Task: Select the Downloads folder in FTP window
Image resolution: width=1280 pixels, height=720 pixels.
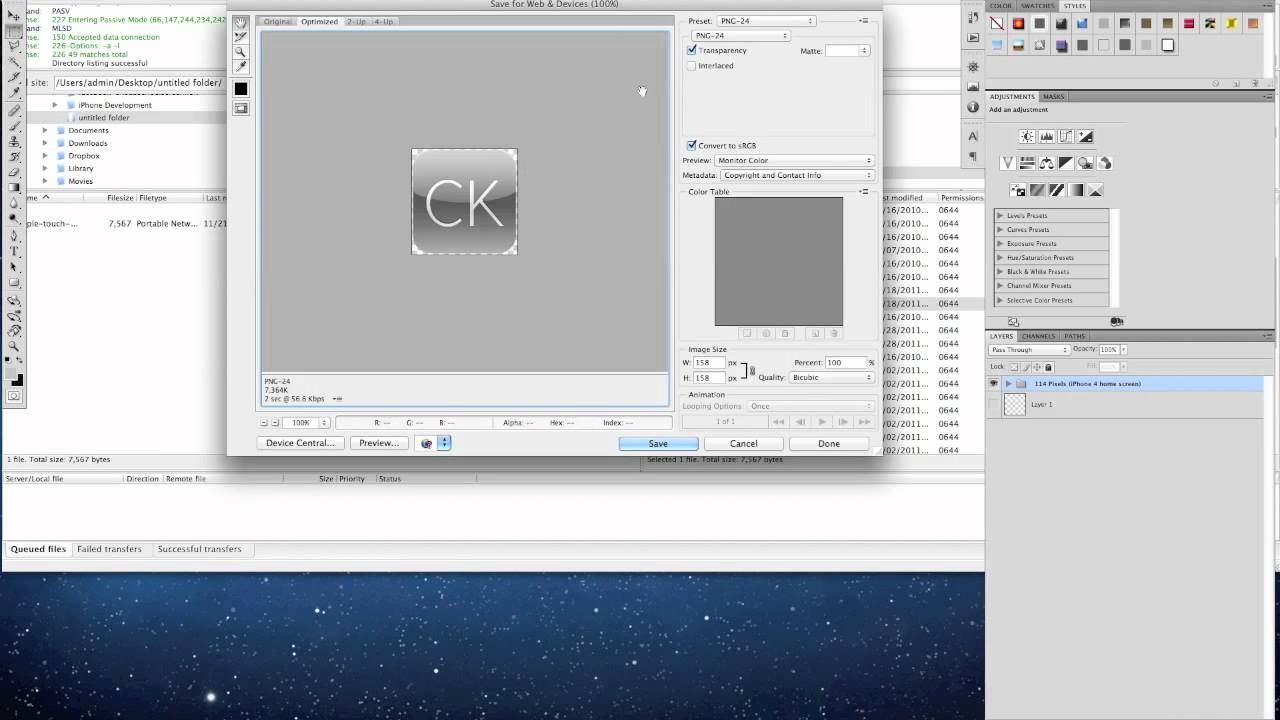Action: 88,143
